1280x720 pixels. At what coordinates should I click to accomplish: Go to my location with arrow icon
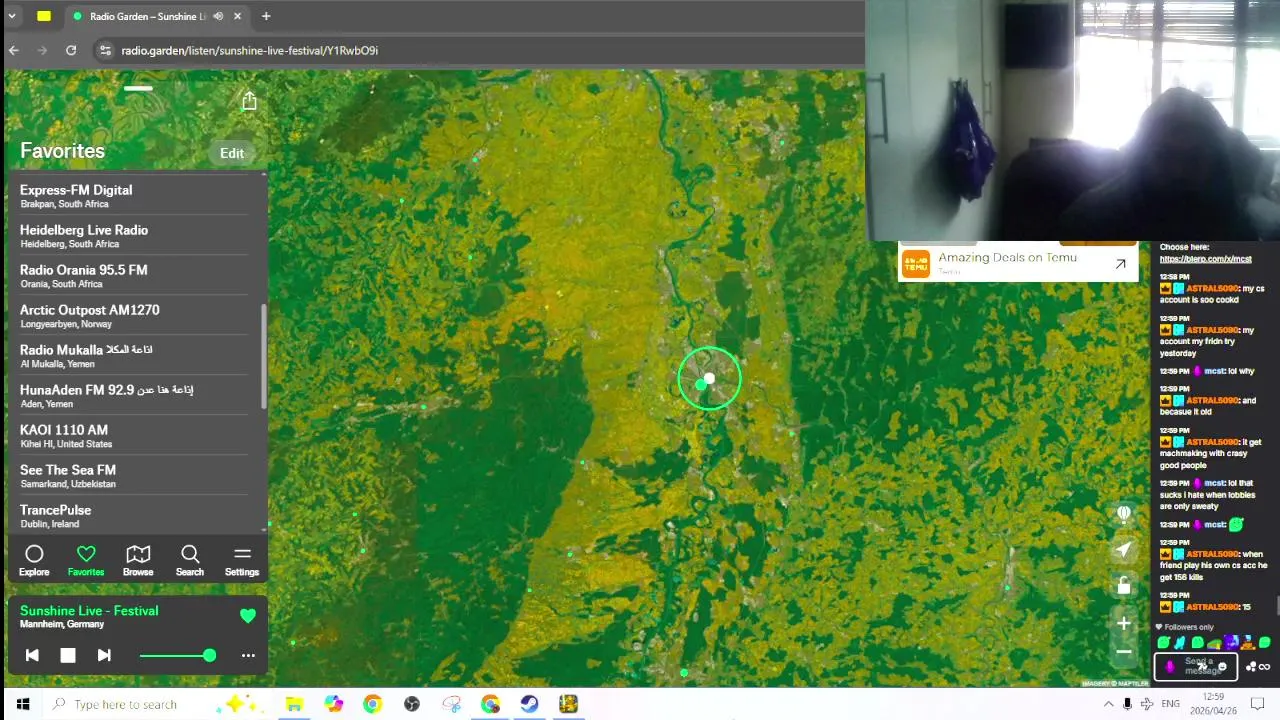1124,550
